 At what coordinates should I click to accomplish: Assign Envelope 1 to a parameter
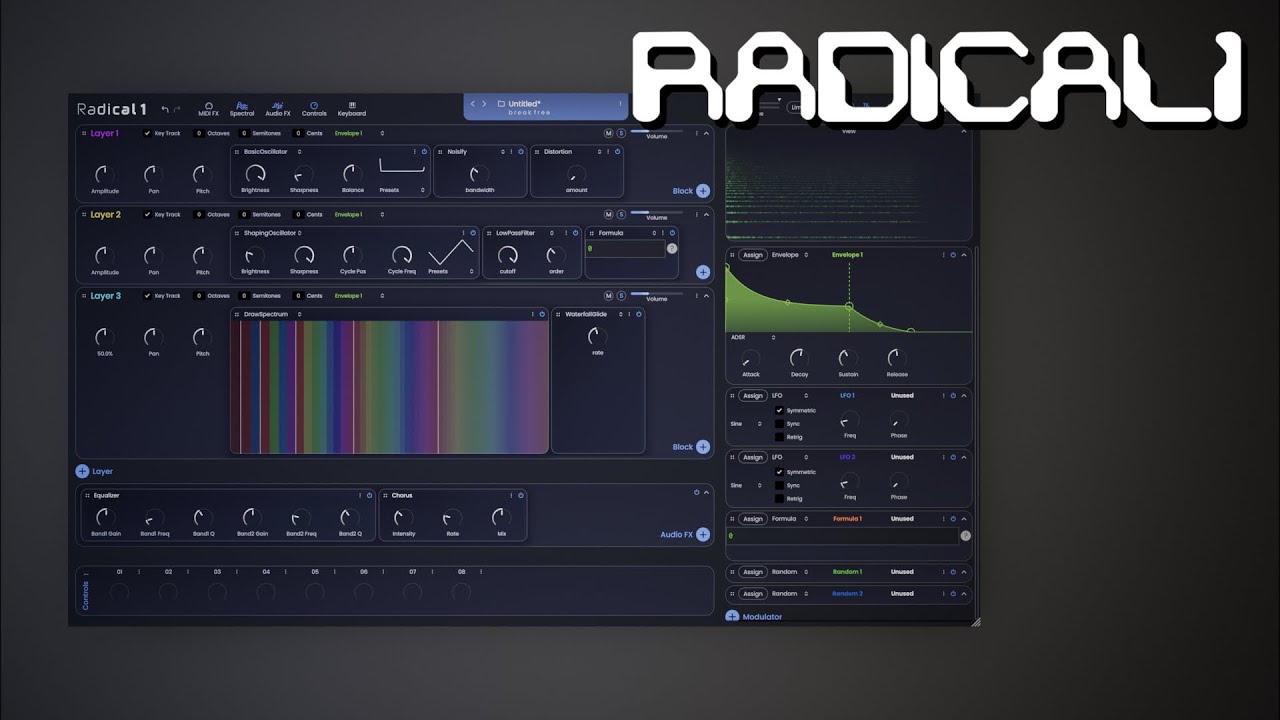click(753, 255)
